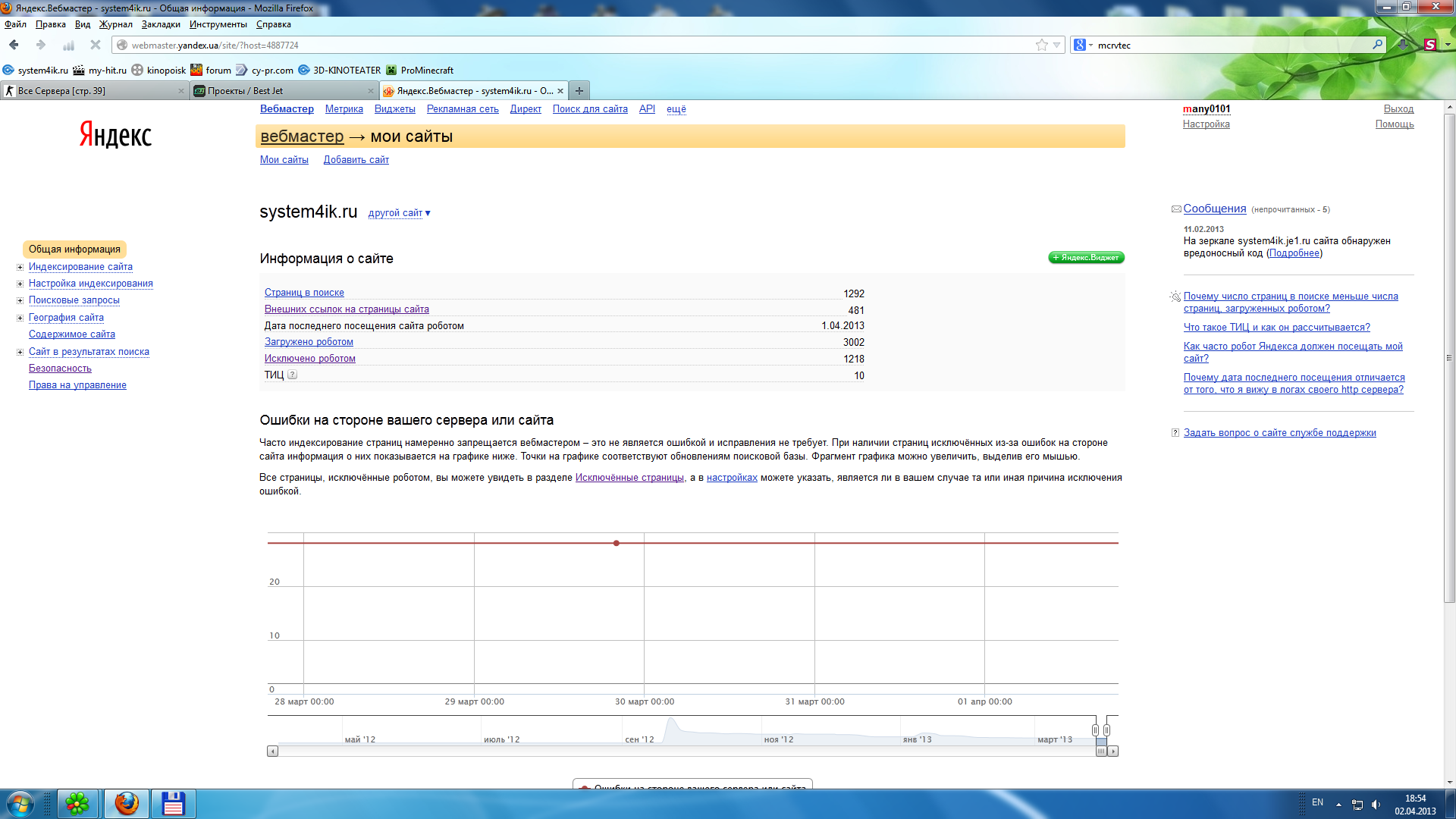Switch to Все Сервера tab
This screenshot has width=1456, height=819.
tap(94, 91)
